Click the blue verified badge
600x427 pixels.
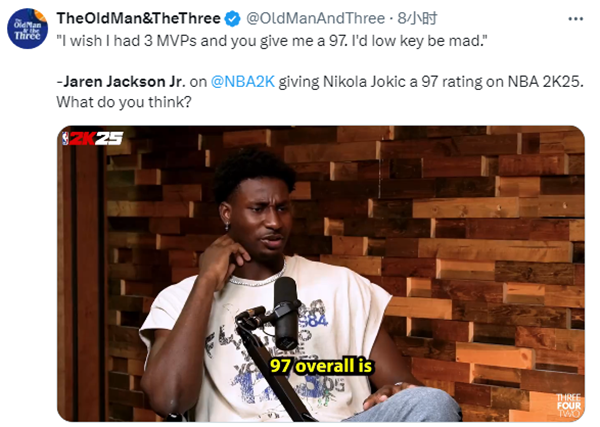[232, 18]
